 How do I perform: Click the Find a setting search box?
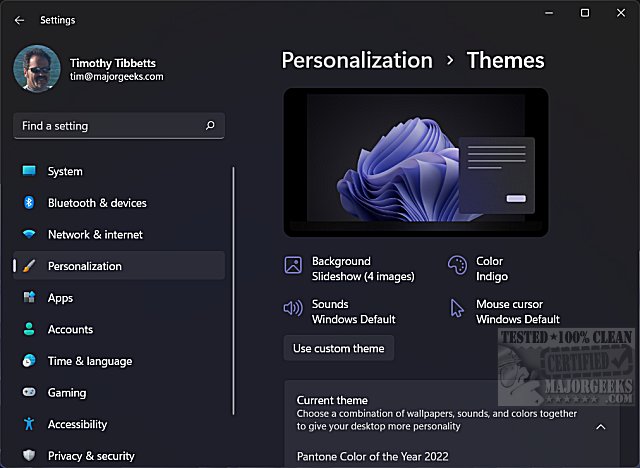pyautogui.click(x=119, y=126)
